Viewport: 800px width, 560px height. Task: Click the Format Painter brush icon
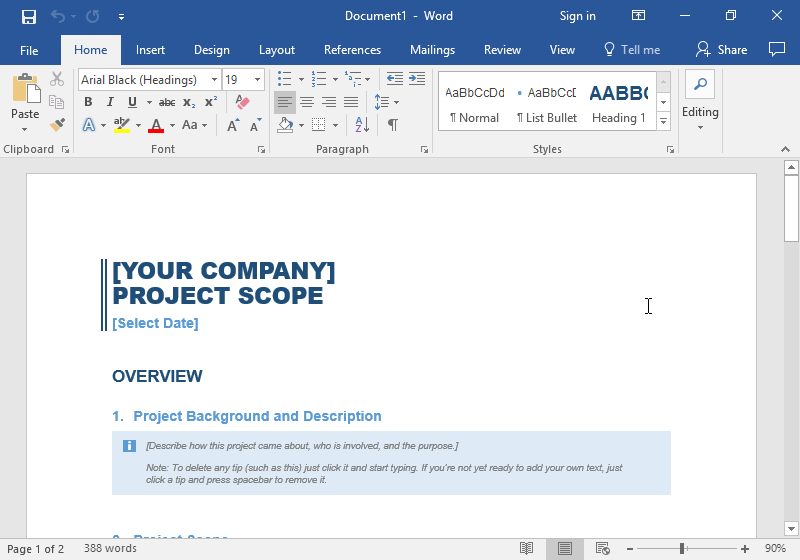pyautogui.click(x=57, y=125)
